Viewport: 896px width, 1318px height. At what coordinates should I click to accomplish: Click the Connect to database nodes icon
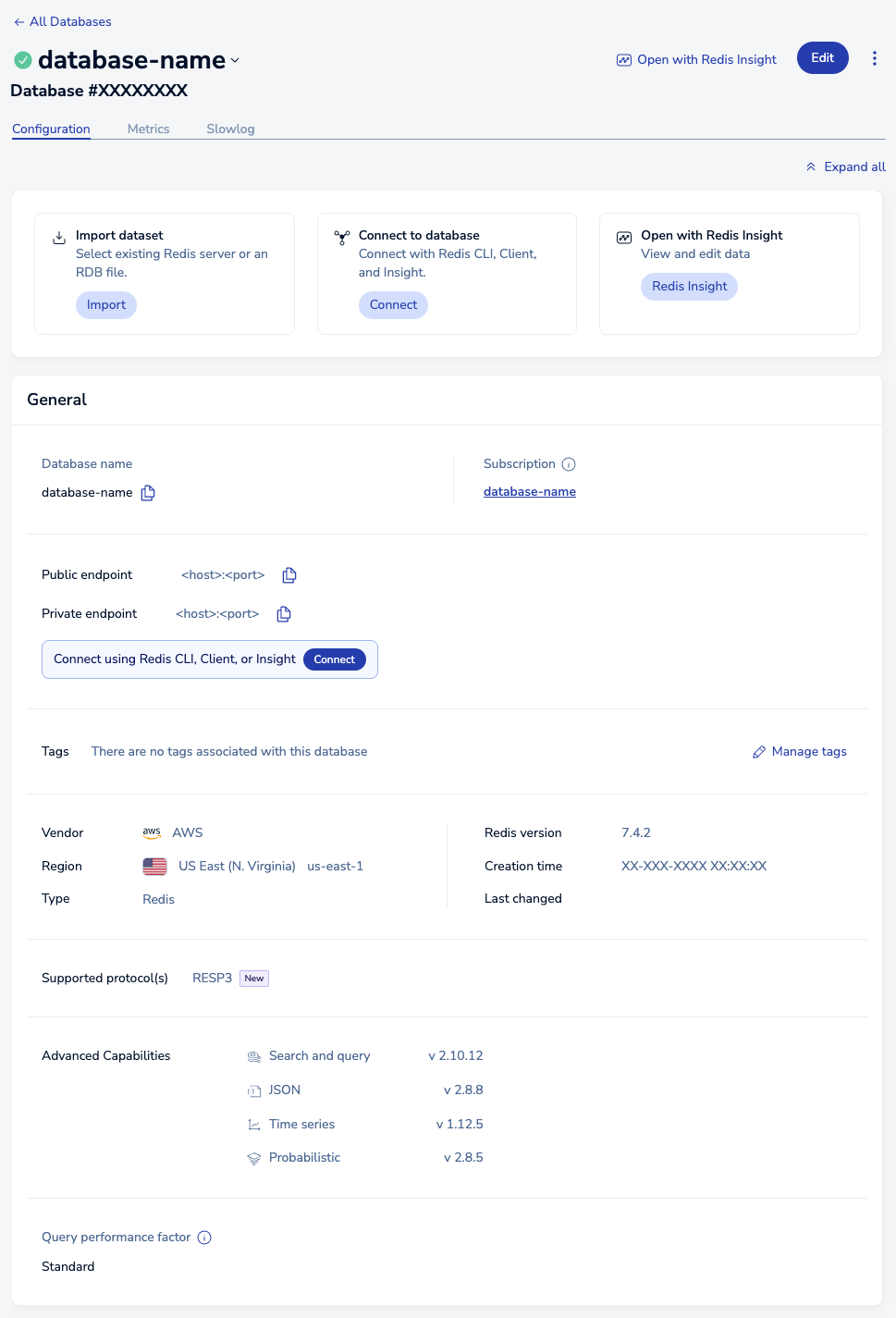point(342,238)
